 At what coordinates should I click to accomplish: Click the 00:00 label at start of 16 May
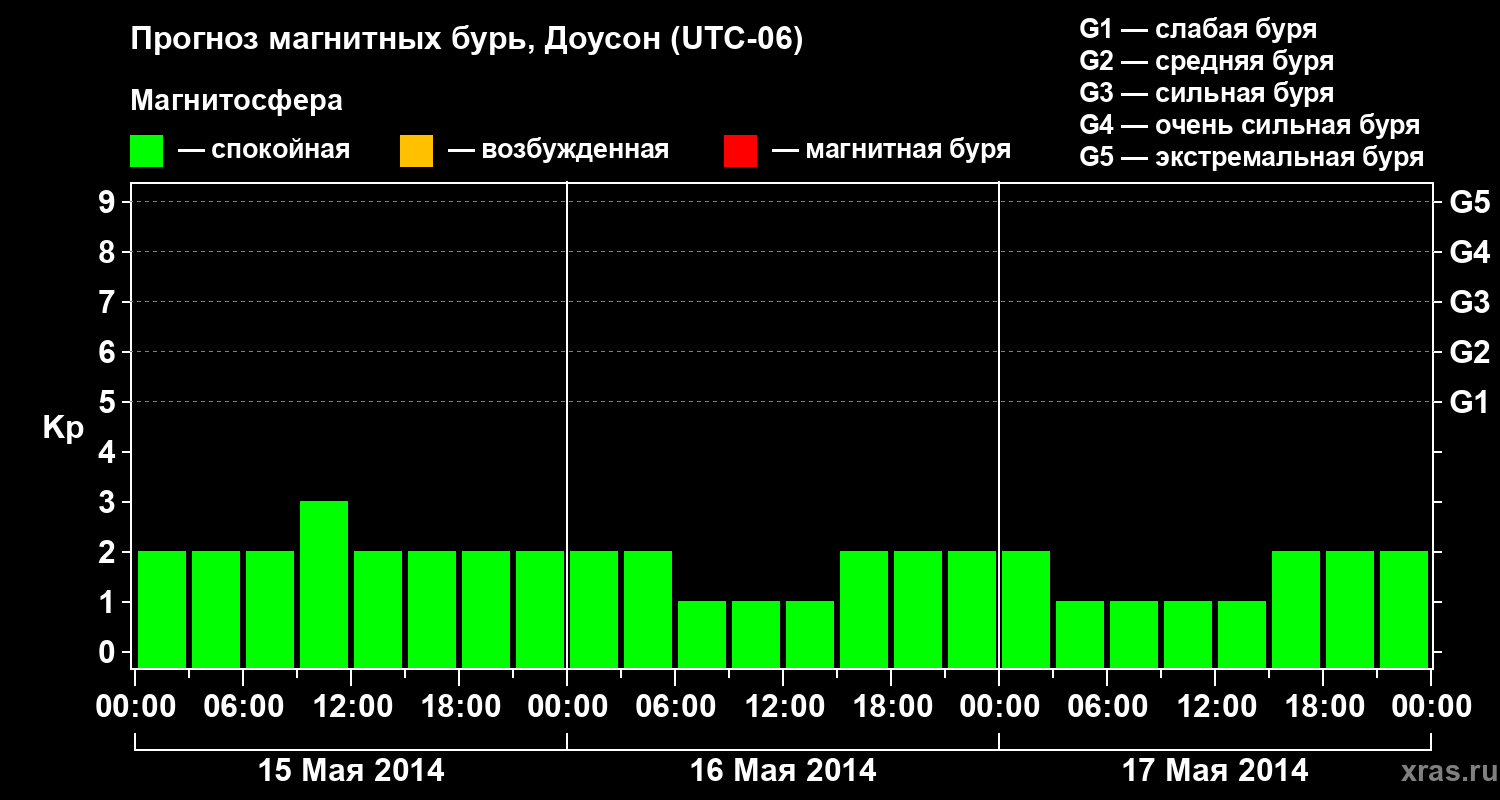[567, 707]
